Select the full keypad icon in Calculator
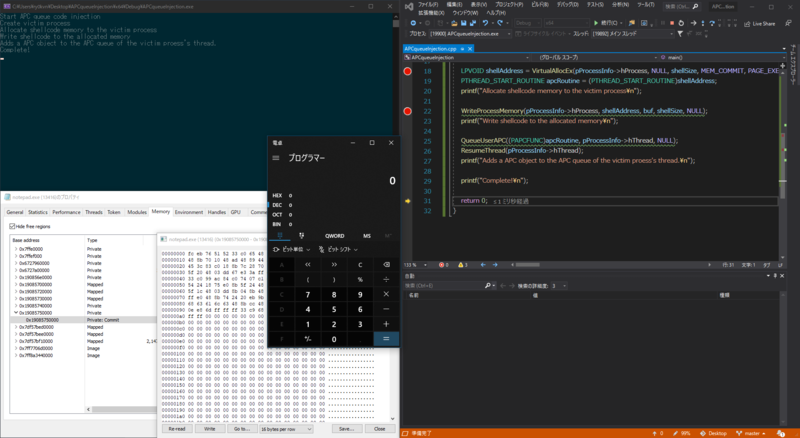Viewport: 800px width, 438px height. 280,236
